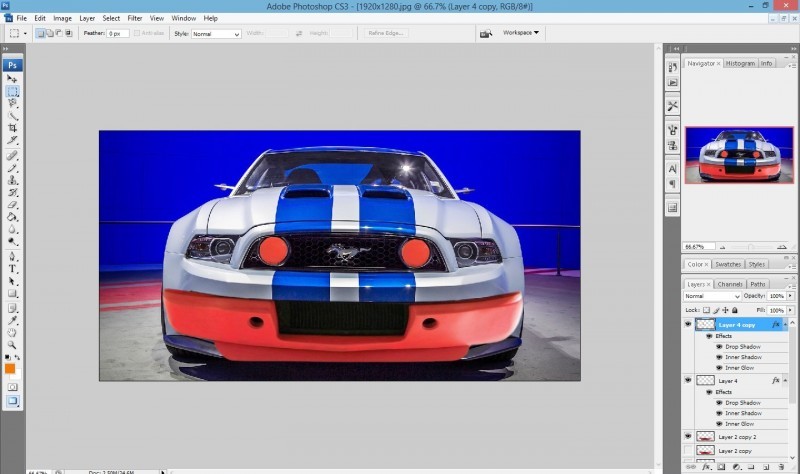
Task: Select the Healing Brush tool
Action: 12,156
